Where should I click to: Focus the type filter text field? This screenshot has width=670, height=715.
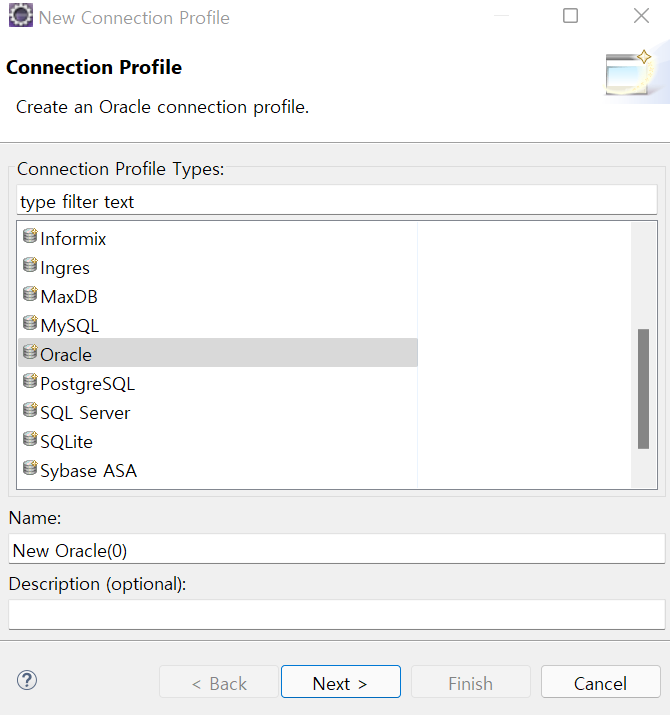click(337, 200)
